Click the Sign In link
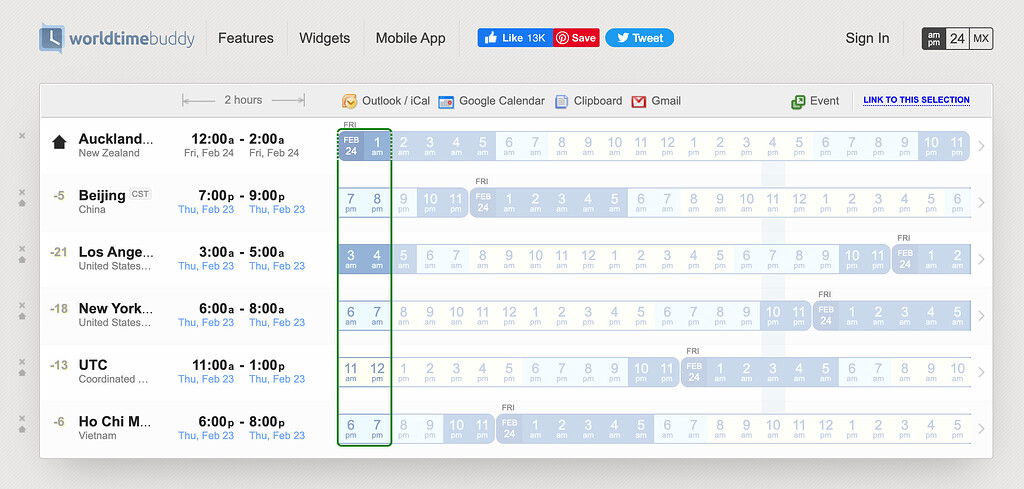1024x489 pixels. tap(867, 38)
